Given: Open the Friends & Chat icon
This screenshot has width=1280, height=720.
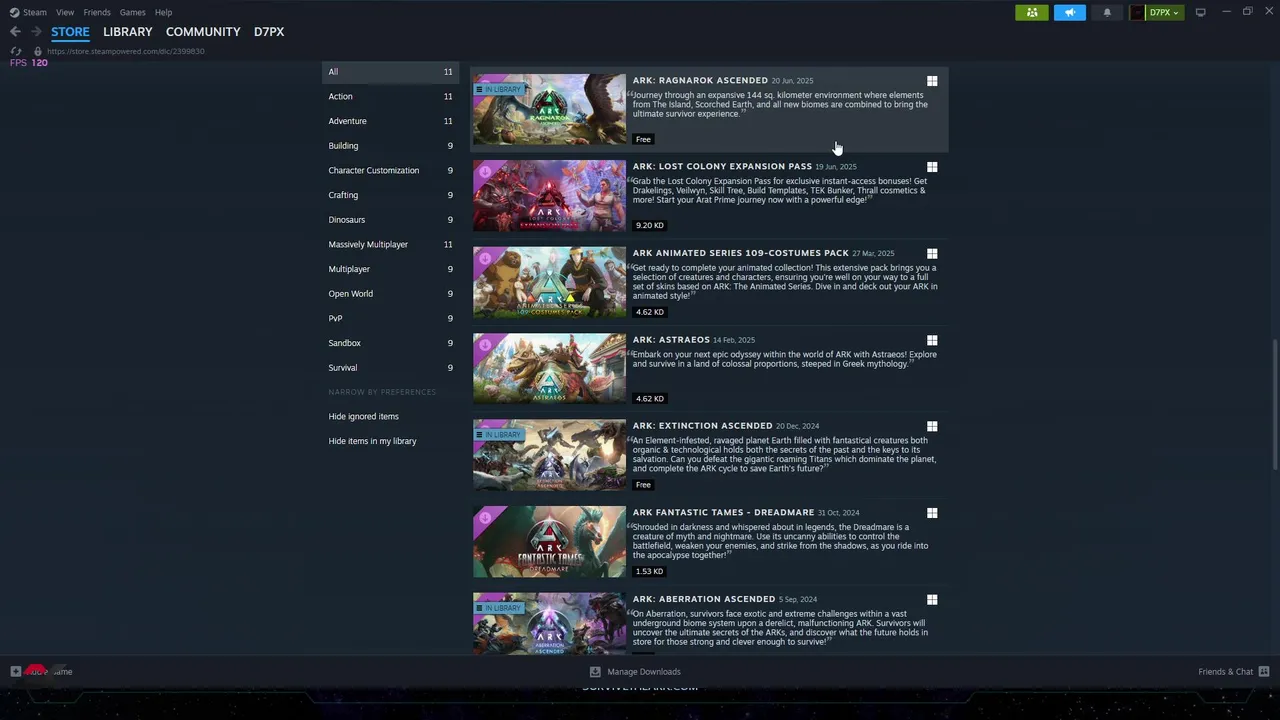Looking at the screenshot, I should point(1264,672).
